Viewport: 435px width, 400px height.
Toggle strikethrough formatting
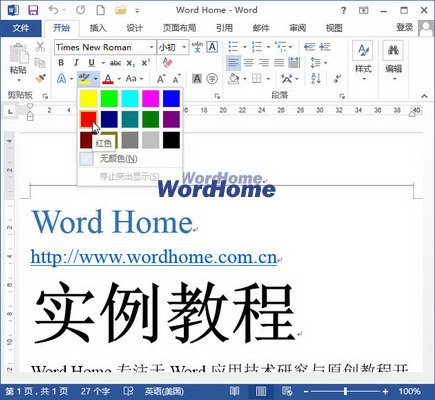(x=115, y=63)
